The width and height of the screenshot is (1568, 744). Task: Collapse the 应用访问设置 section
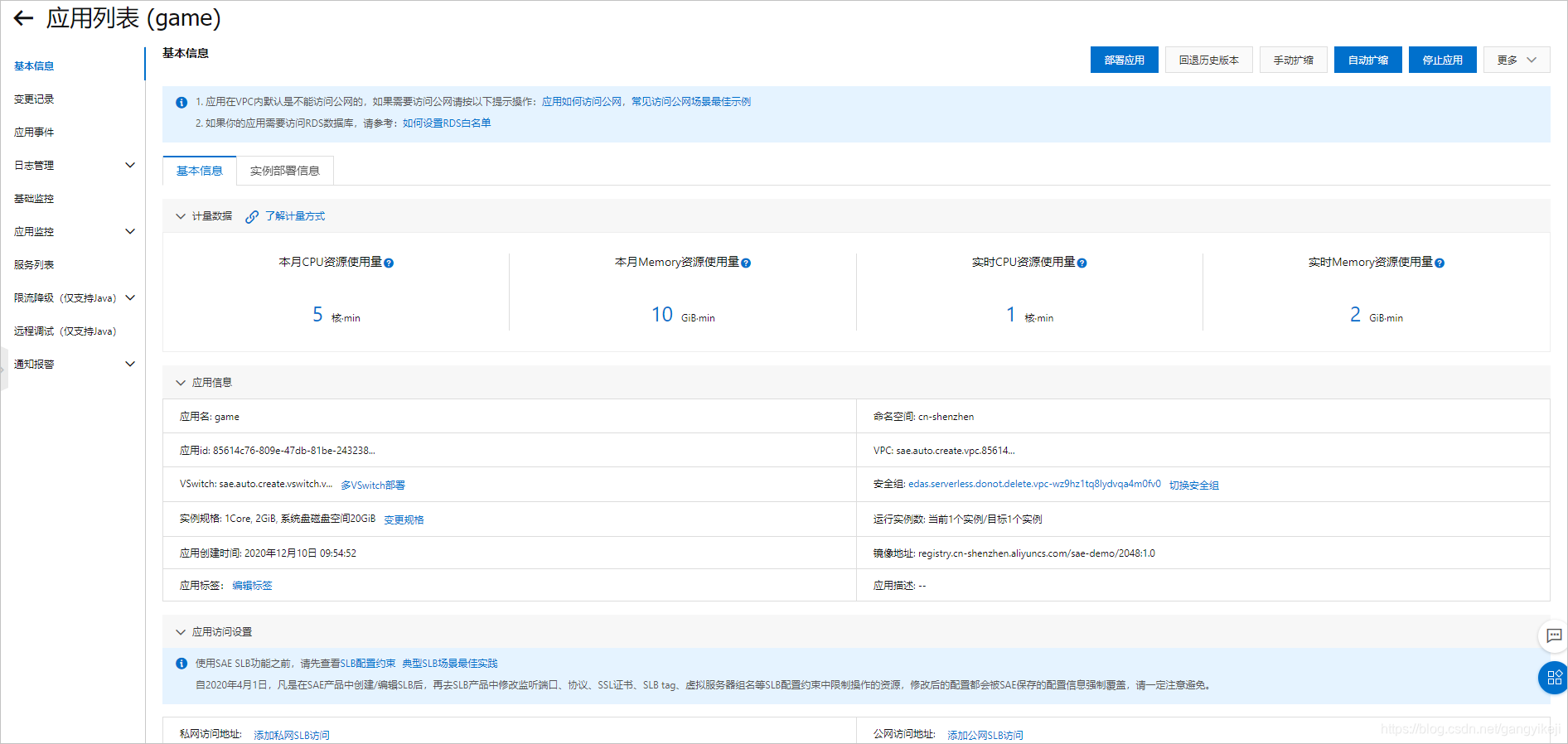(x=181, y=632)
